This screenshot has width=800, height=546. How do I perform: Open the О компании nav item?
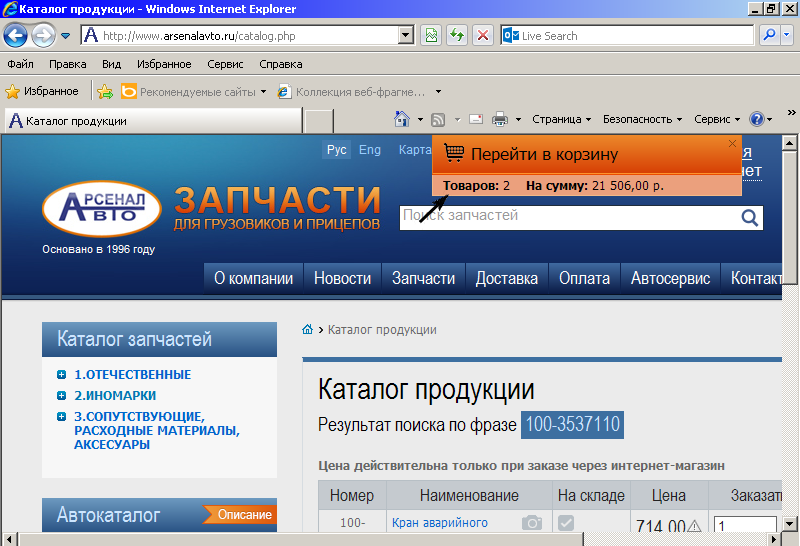point(254,278)
